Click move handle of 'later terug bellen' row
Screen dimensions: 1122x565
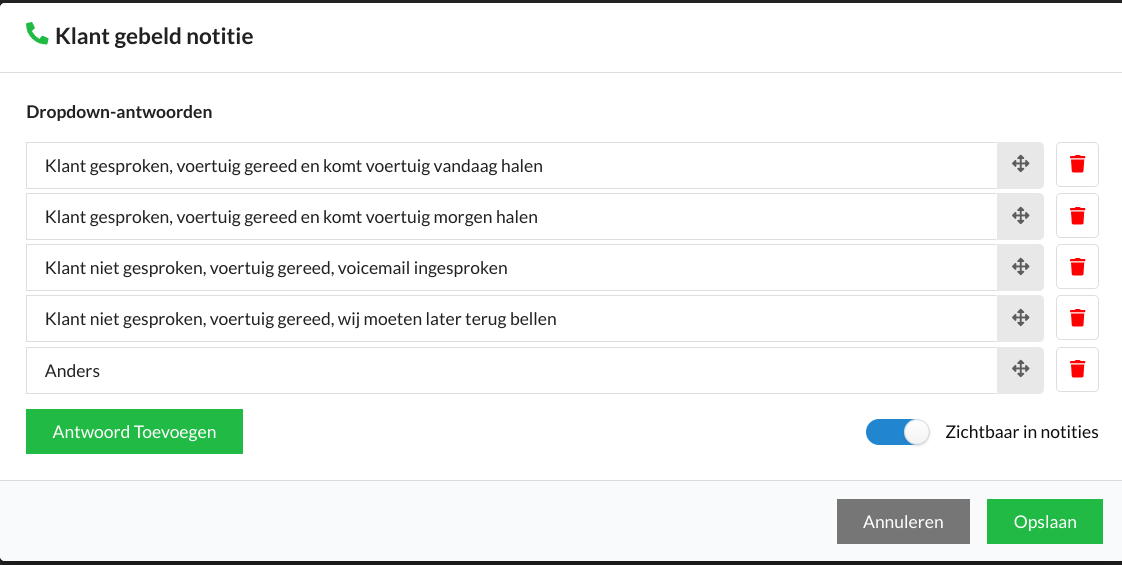click(x=1020, y=318)
